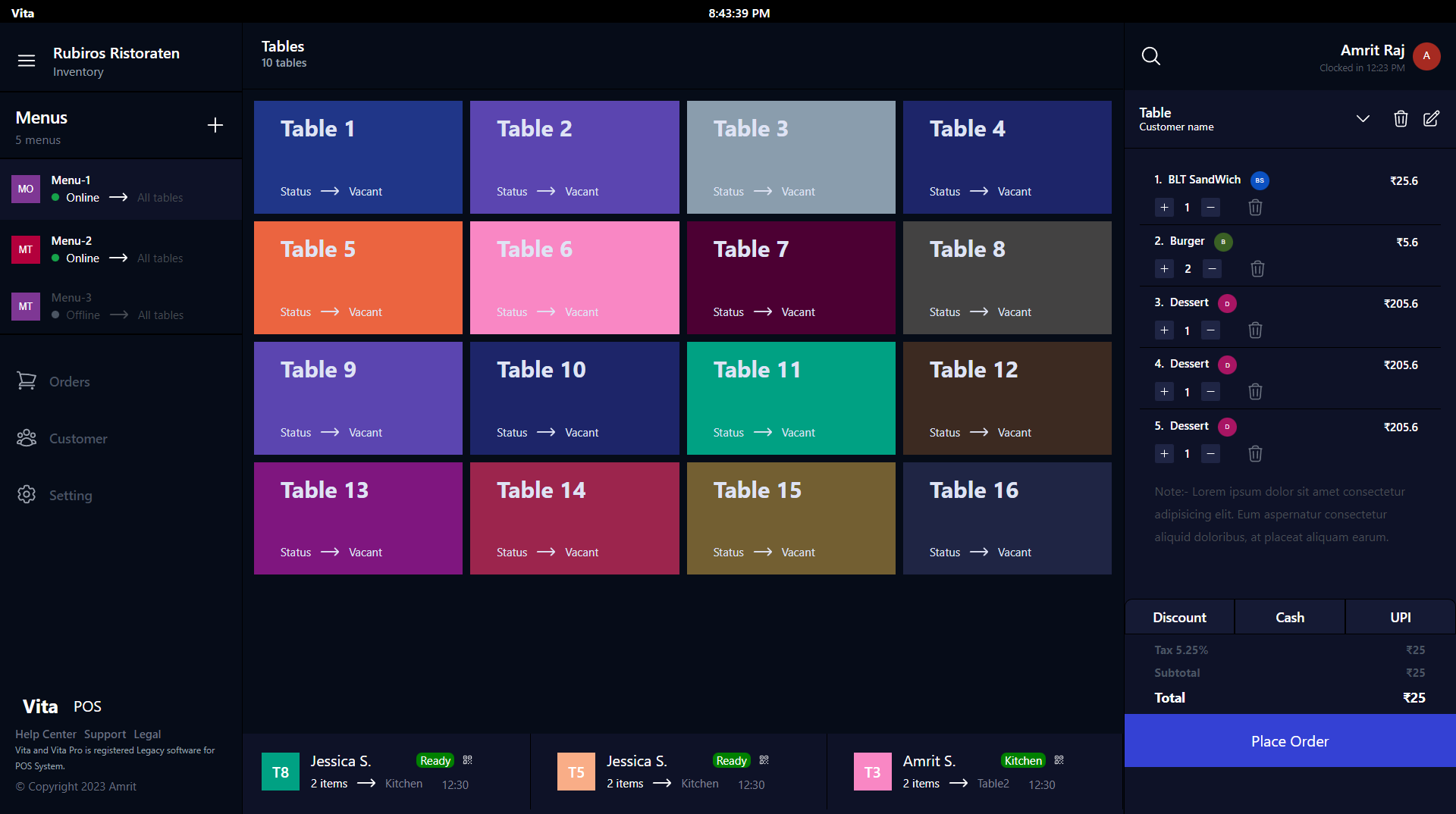Select the gray Table 3 tile
Viewport: 1456px width, 814px height.
pyautogui.click(x=791, y=157)
